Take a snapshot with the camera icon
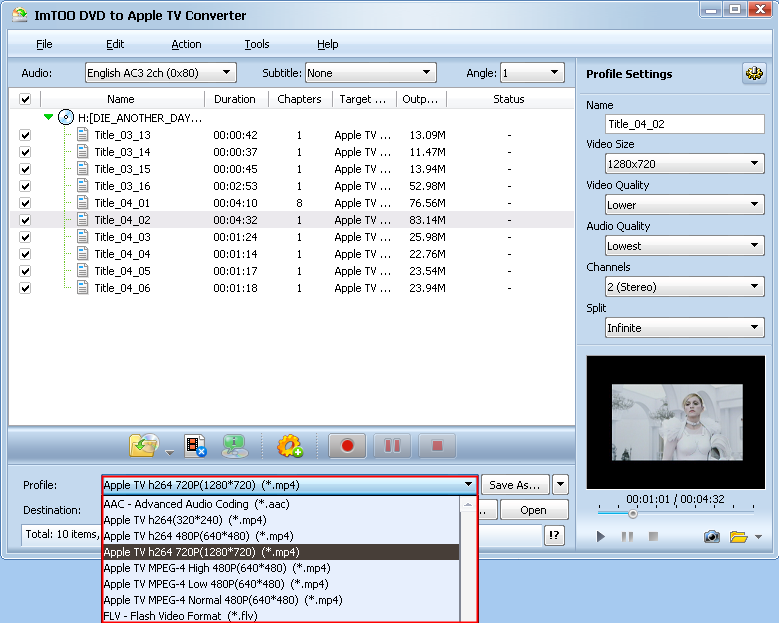 click(711, 537)
